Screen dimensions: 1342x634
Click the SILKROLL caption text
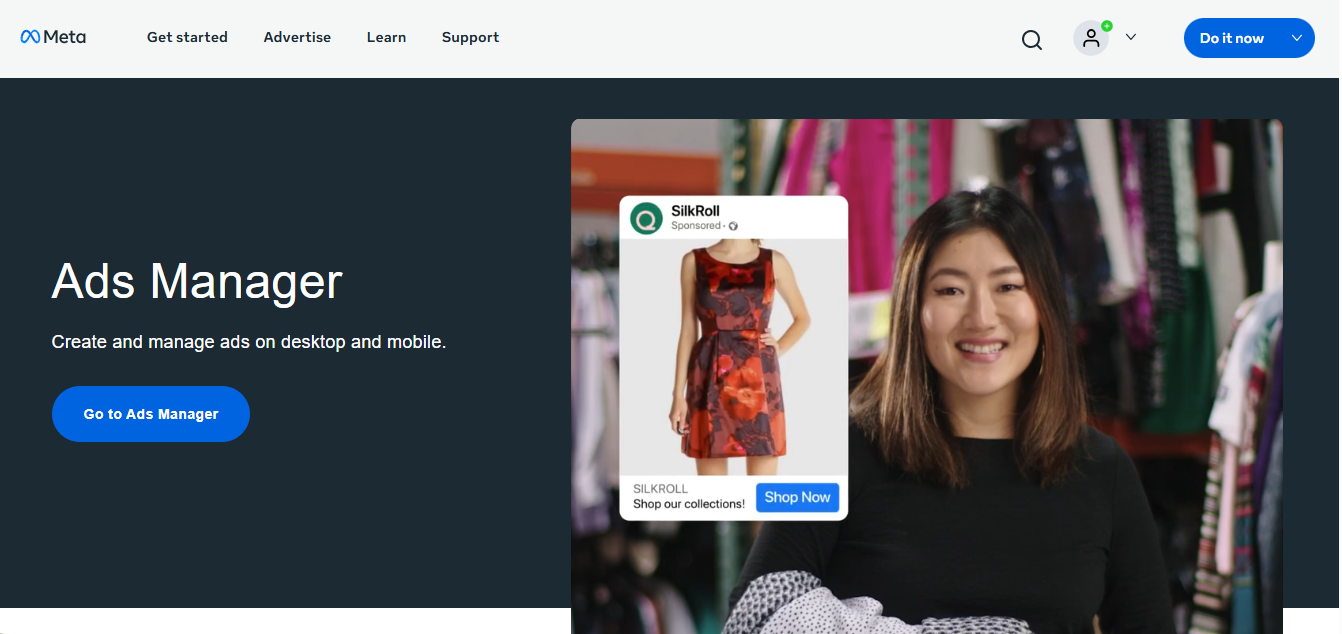pos(659,488)
